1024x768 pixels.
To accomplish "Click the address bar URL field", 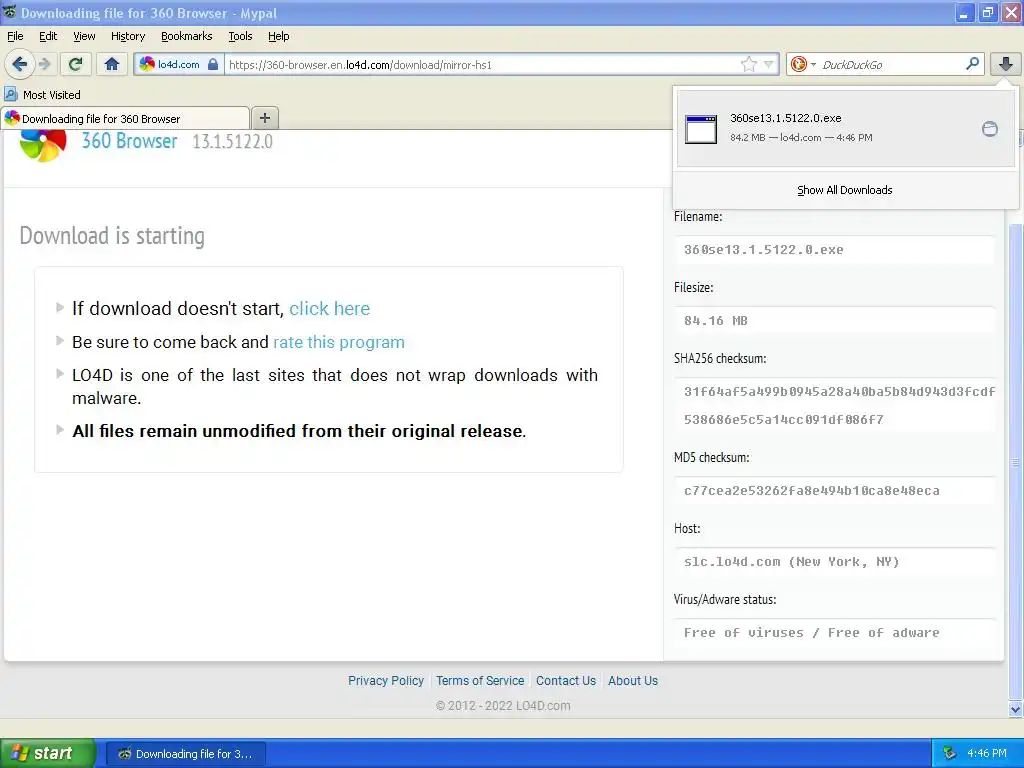I will pyautogui.click(x=482, y=64).
